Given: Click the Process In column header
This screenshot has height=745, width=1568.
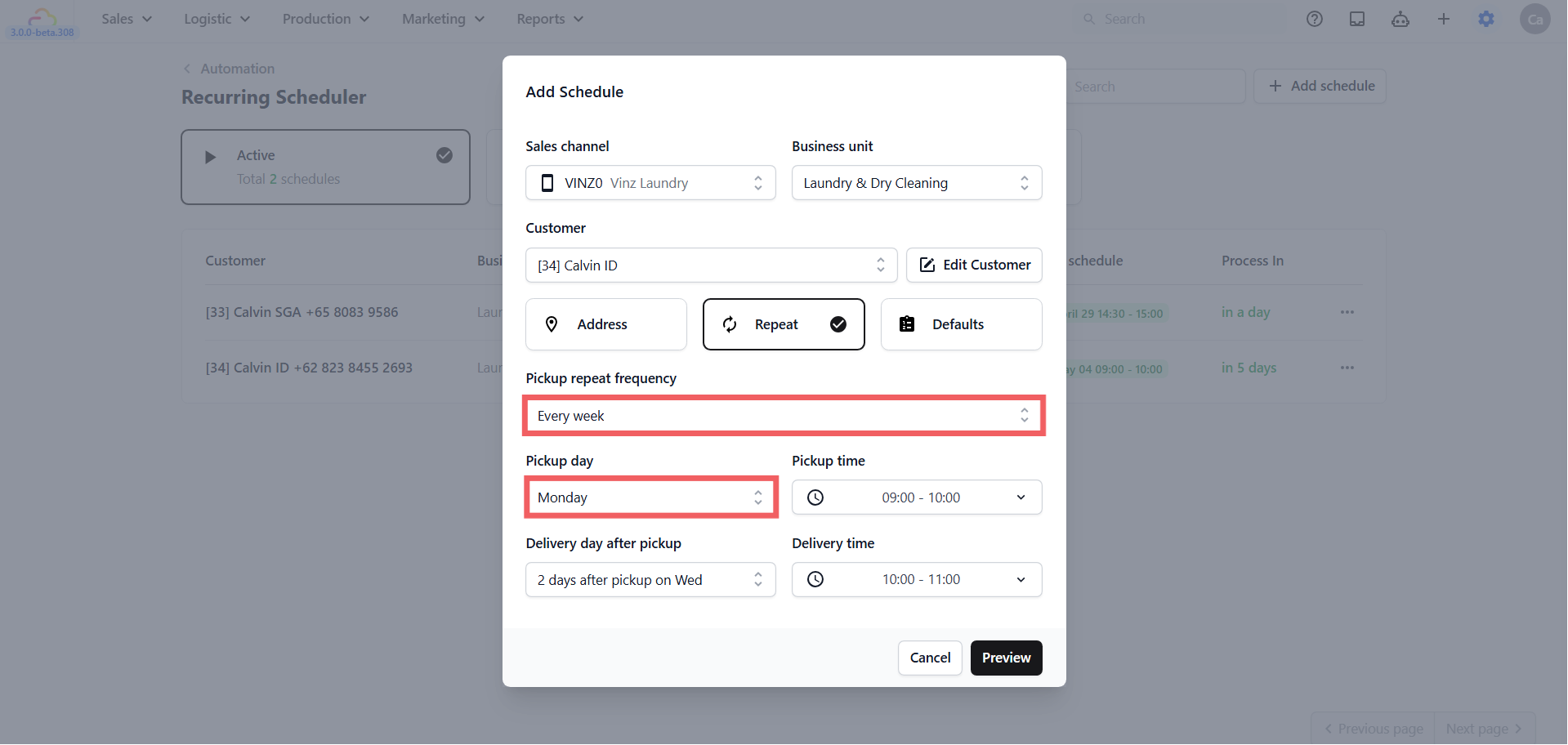Looking at the screenshot, I should point(1253,261).
